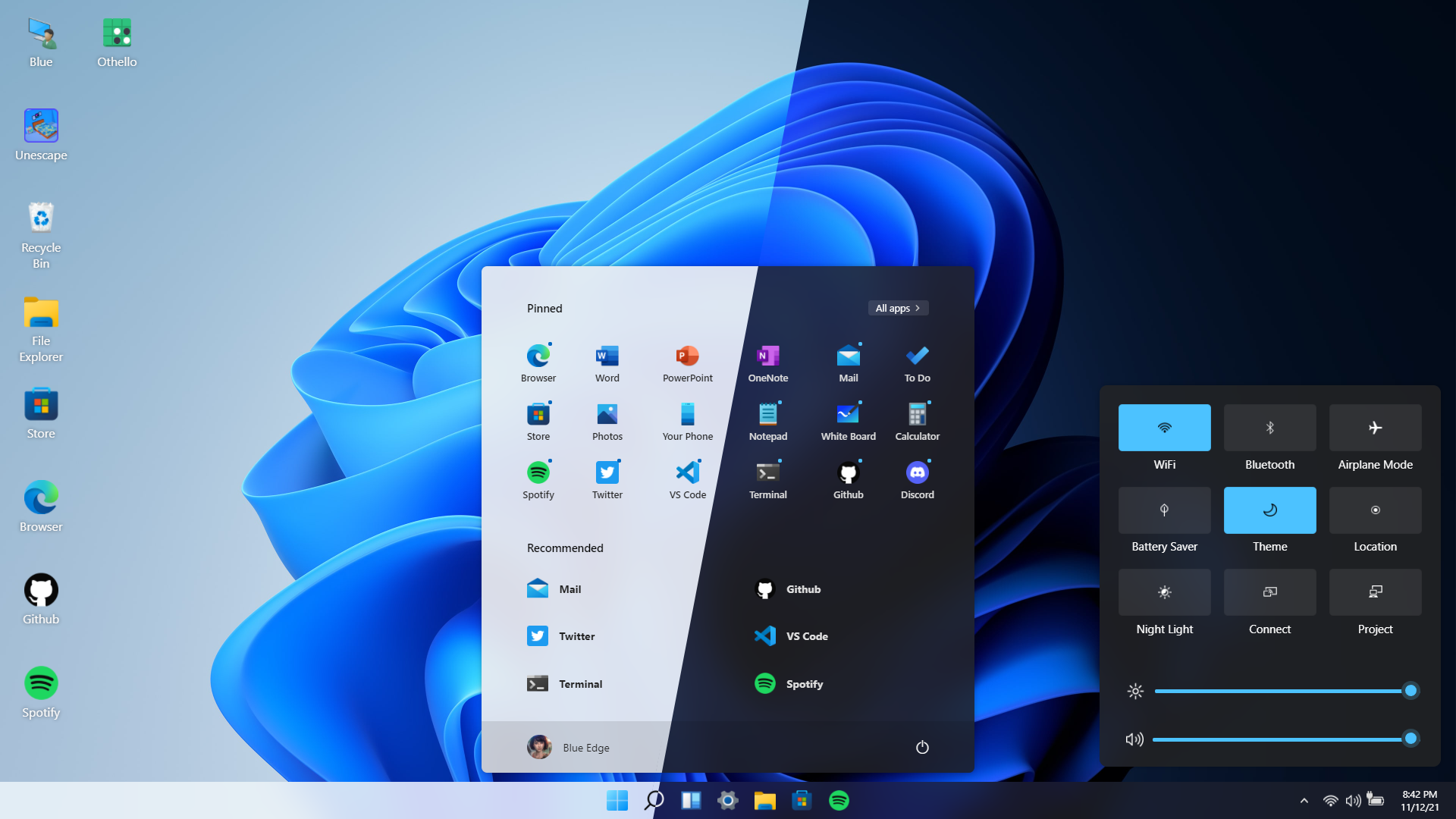Click All apps button in Start menu
Image resolution: width=1456 pixels, height=819 pixels.
click(897, 308)
